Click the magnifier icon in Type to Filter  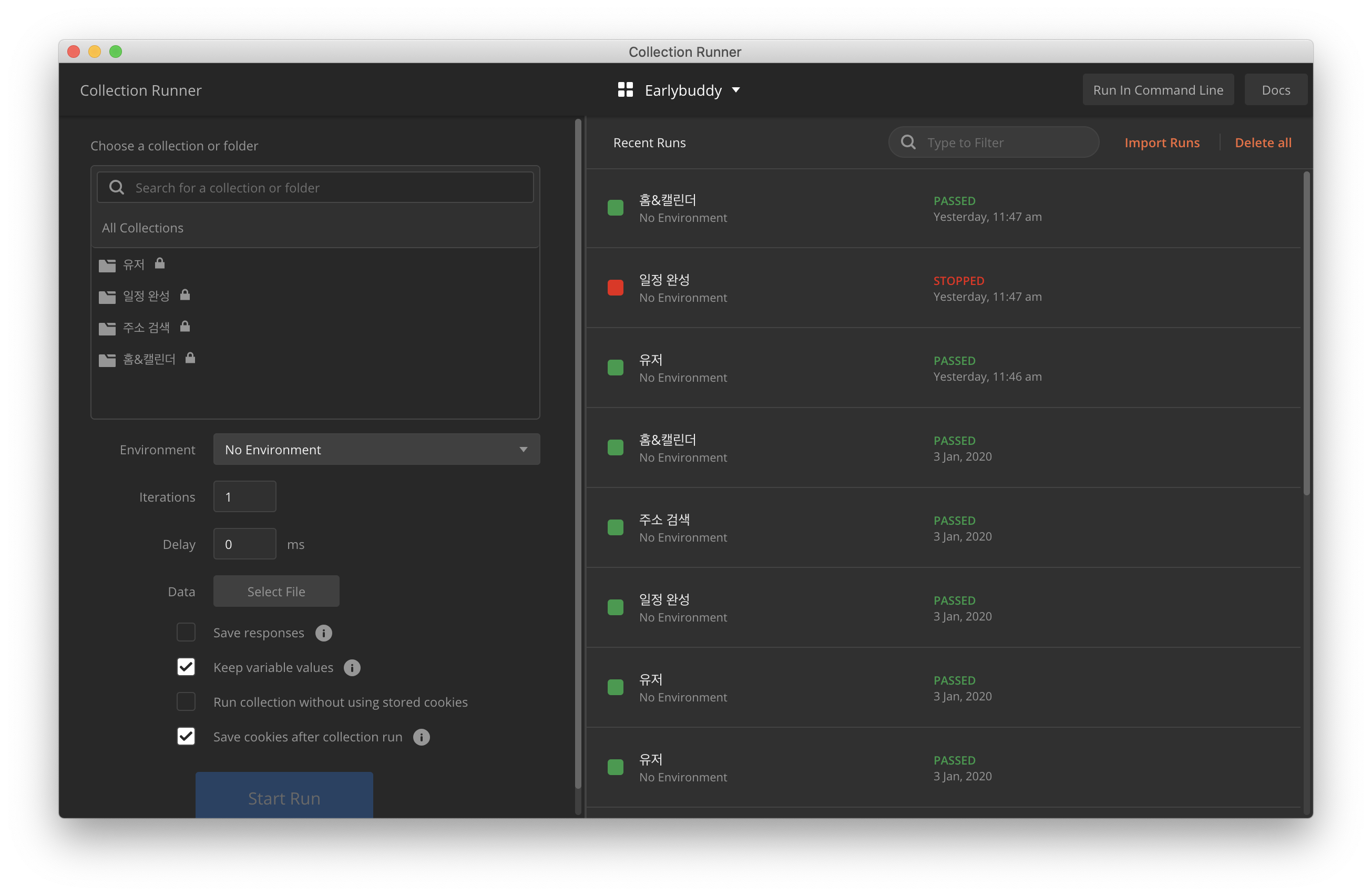tap(908, 142)
